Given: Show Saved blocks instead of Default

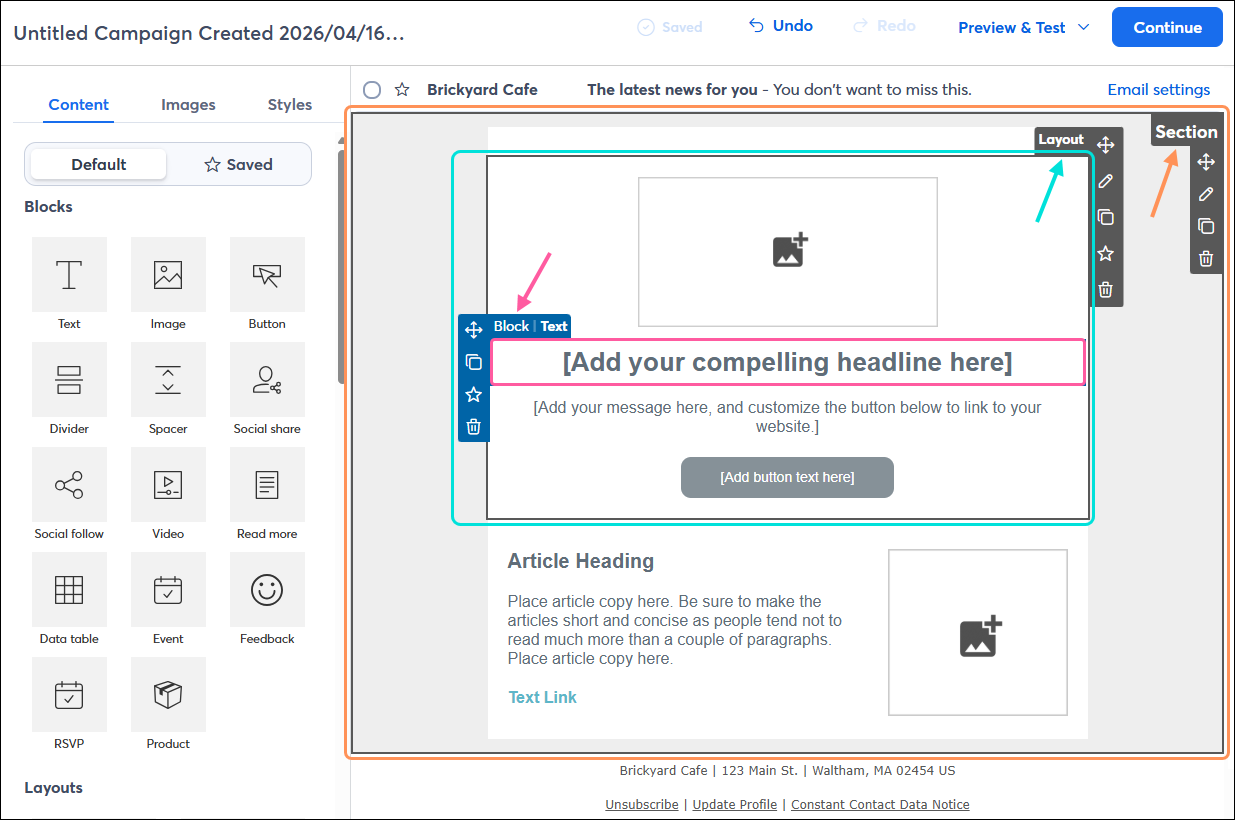Looking at the screenshot, I should coord(239,163).
